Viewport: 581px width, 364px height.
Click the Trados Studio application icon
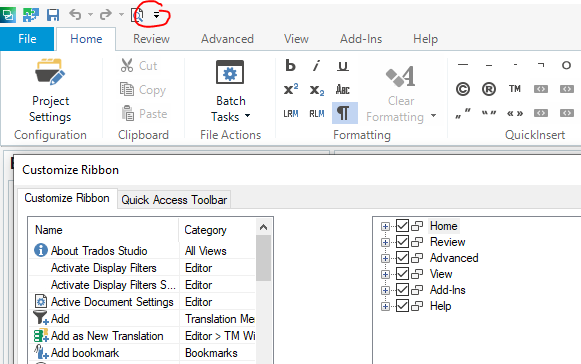coord(7,15)
